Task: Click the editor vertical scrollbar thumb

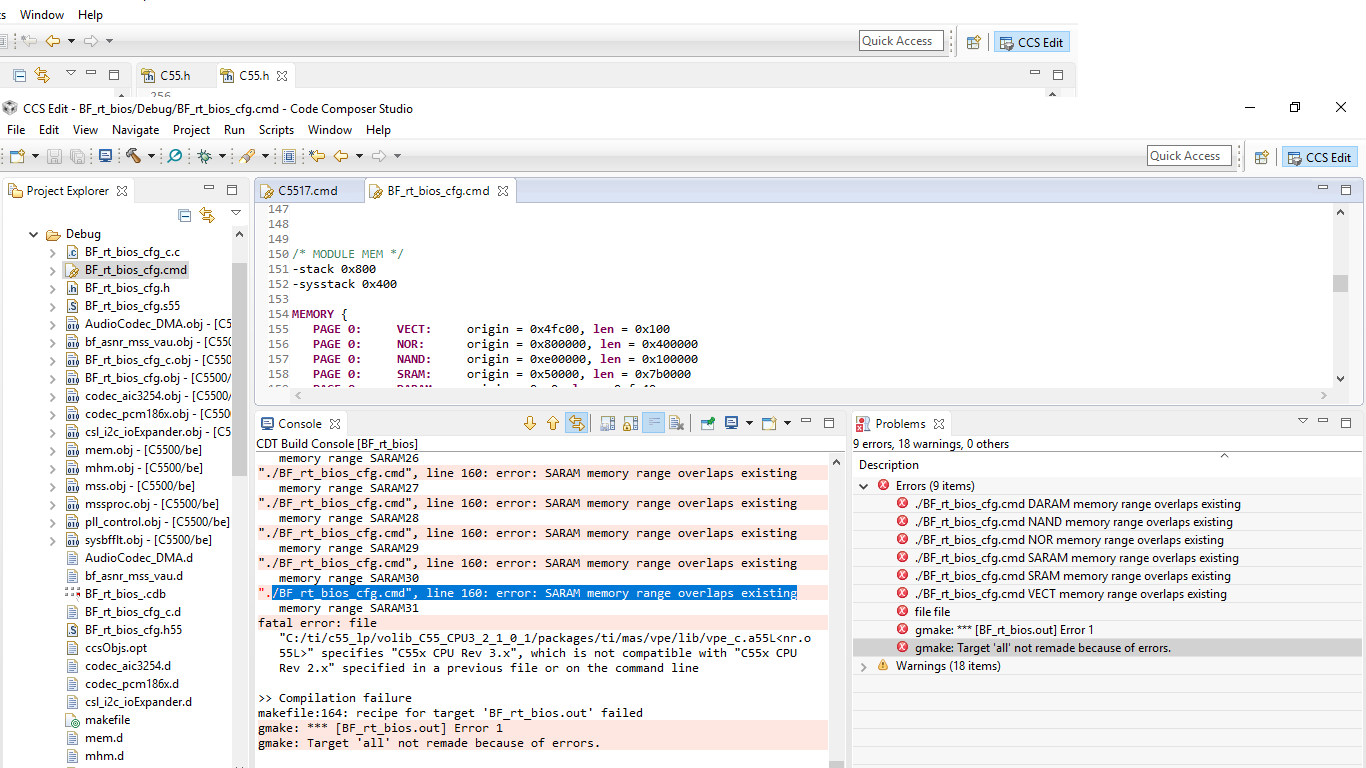Action: tap(1340, 283)
